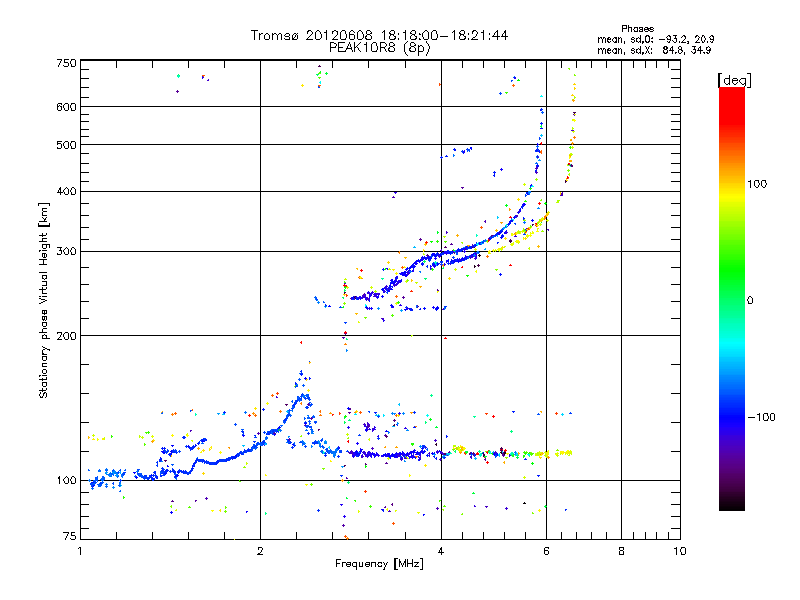Click the x-axis '8' tick label
The image size is (800, 600).
[x=621, y=551]
